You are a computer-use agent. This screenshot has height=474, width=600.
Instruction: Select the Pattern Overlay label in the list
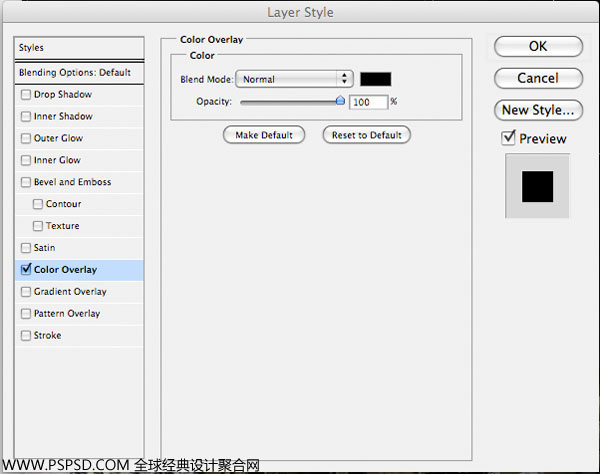coord(67,314)
